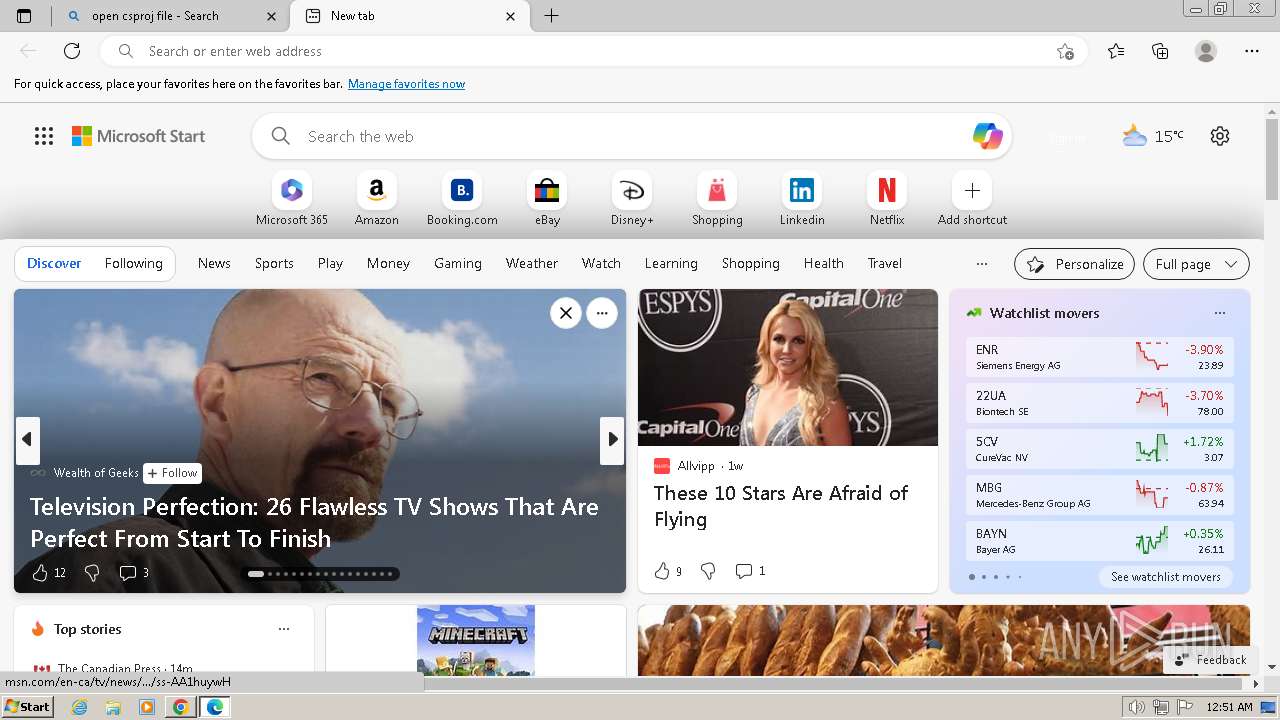Open the Microsoft Start logo link

point(138,136)
